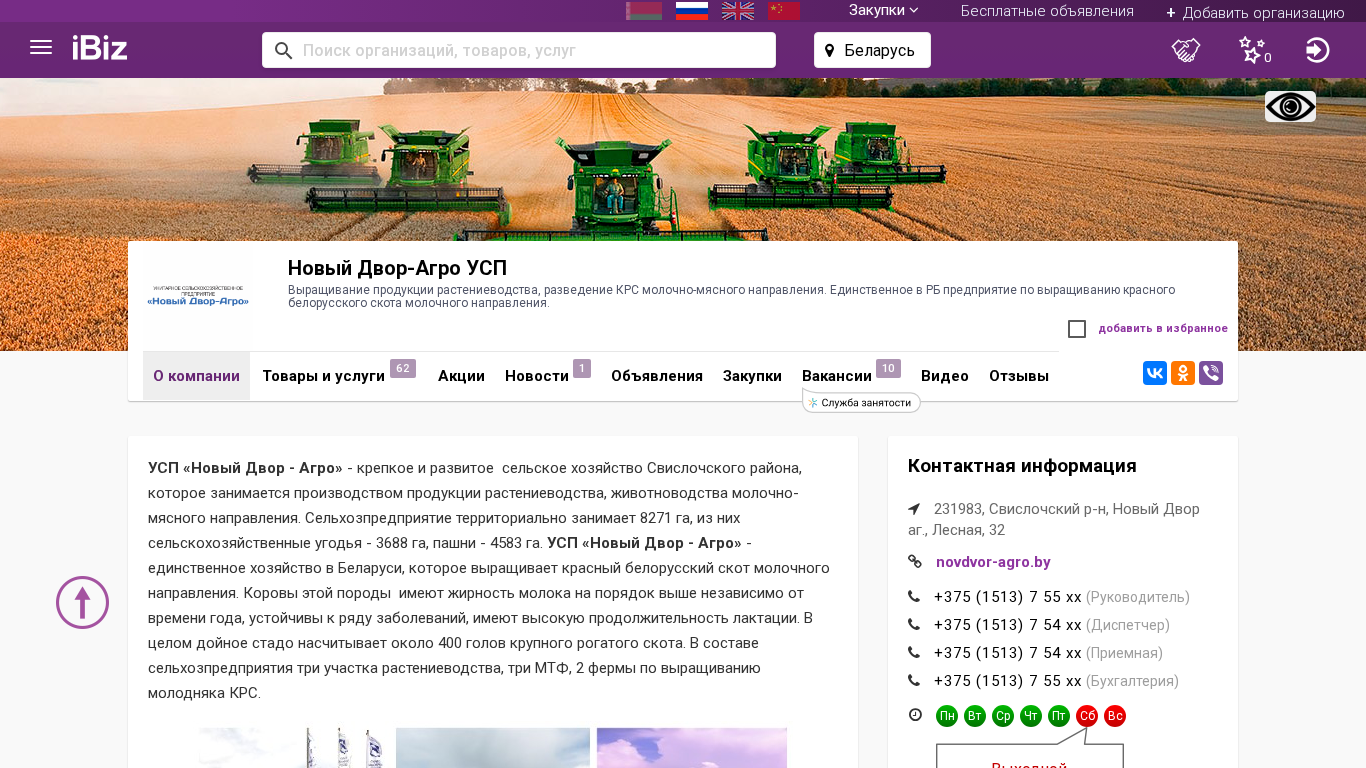This screenshot has width=1366, height=768.
Task: Click Приемная phone number
Action: click(x=1008, y=653)
